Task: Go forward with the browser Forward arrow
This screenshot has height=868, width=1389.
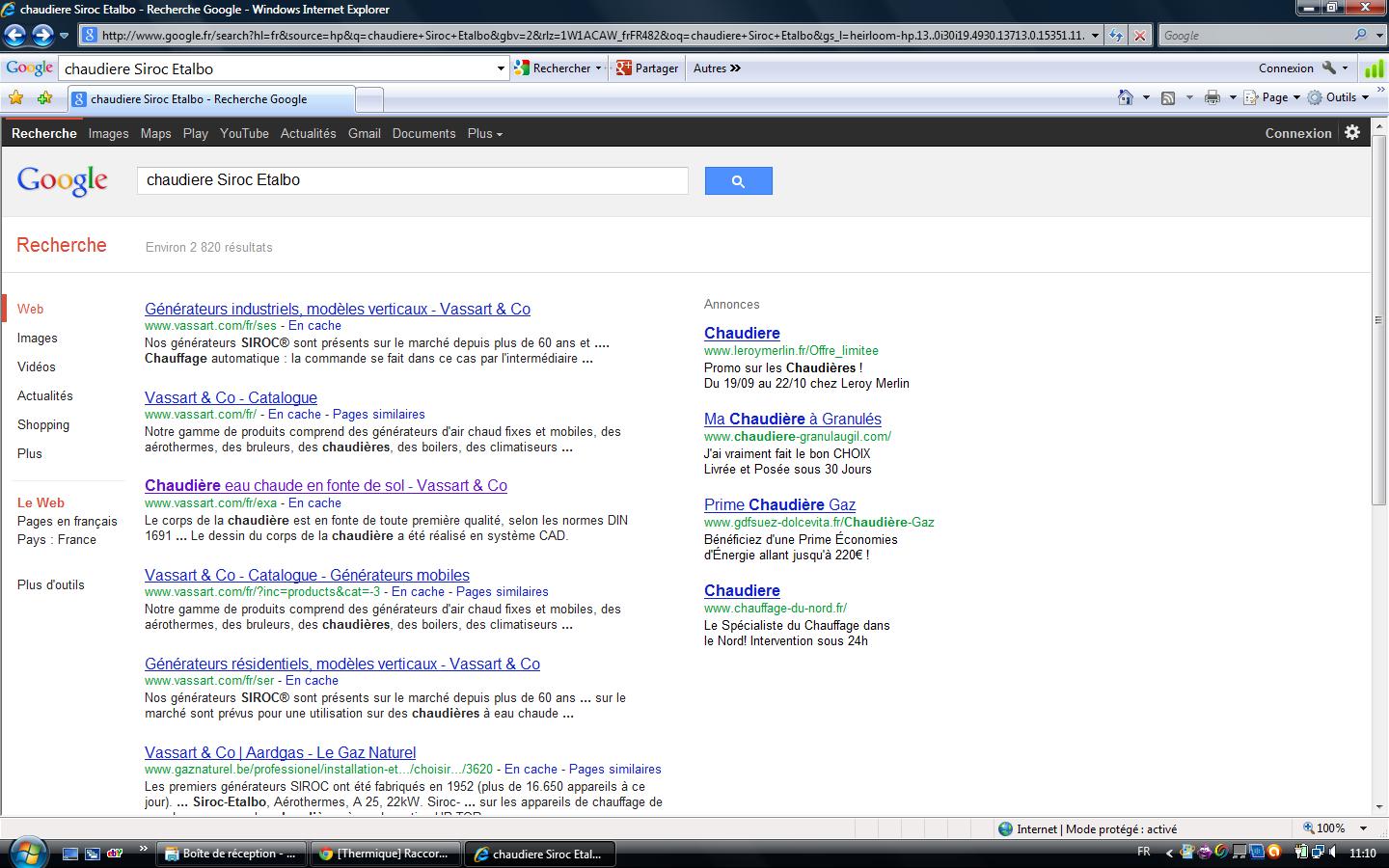Action: point(42,36)
